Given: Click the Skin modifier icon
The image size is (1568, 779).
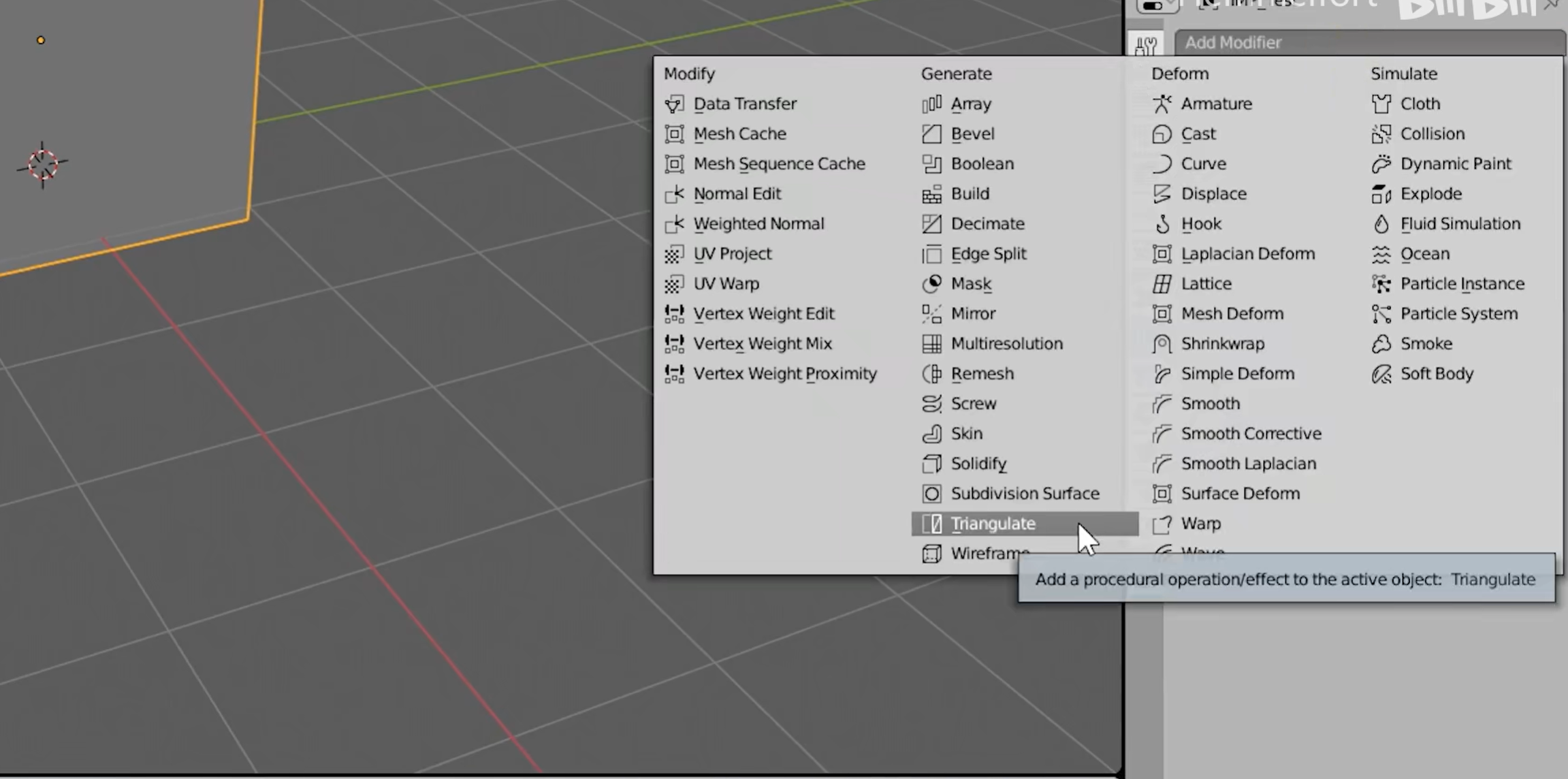Looking at the screenshot, I should (931, 433).
